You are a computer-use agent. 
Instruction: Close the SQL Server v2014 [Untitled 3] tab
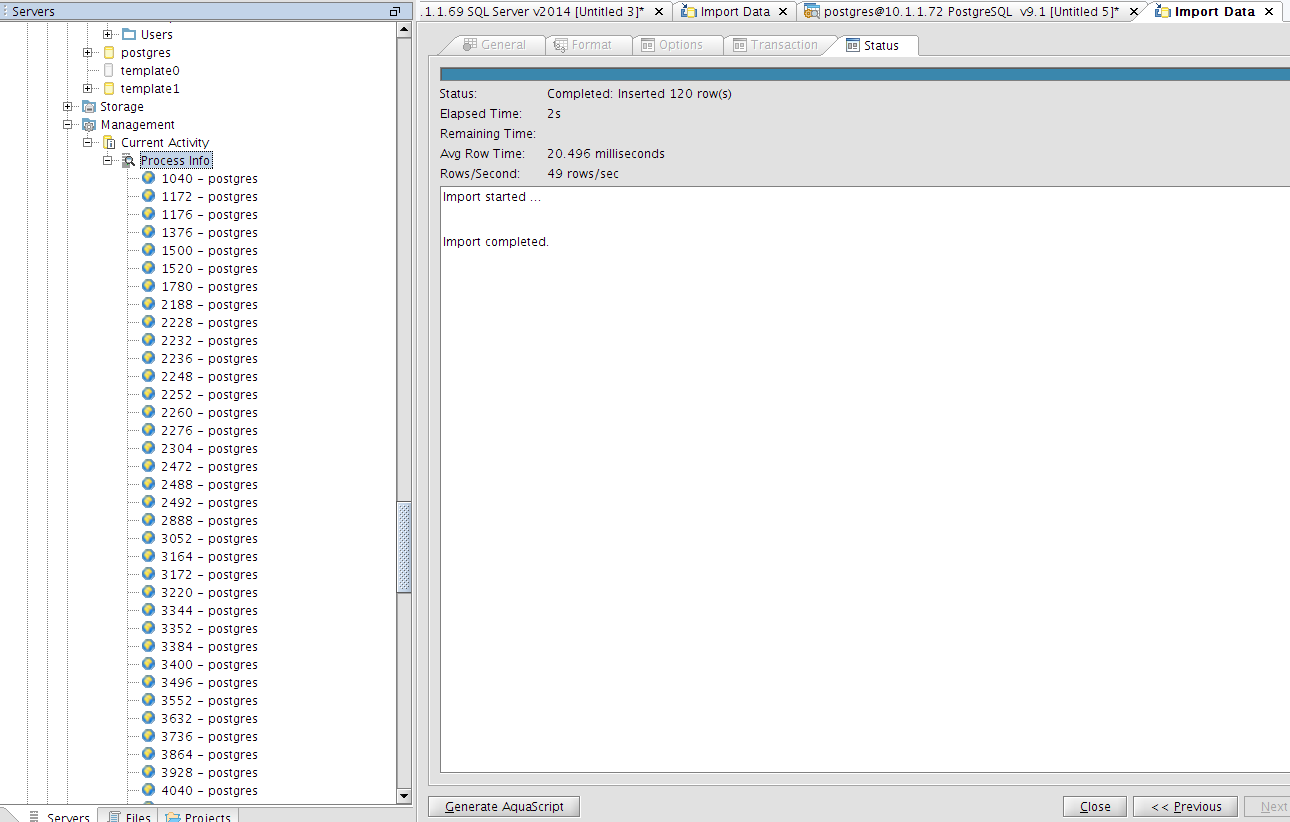(x=659, y=12)
